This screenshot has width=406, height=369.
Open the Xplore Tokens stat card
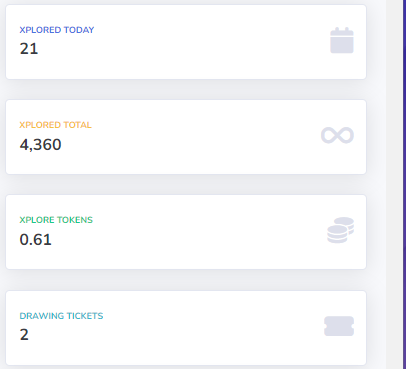click(x=186, y=232)
